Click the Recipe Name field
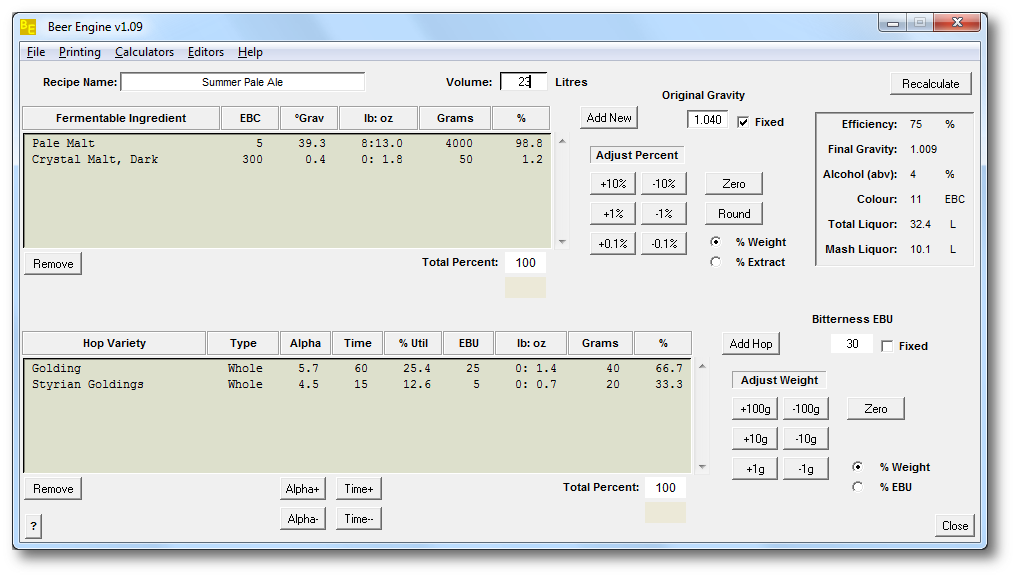Screen dimensions: 1016x578 point(243,82)
